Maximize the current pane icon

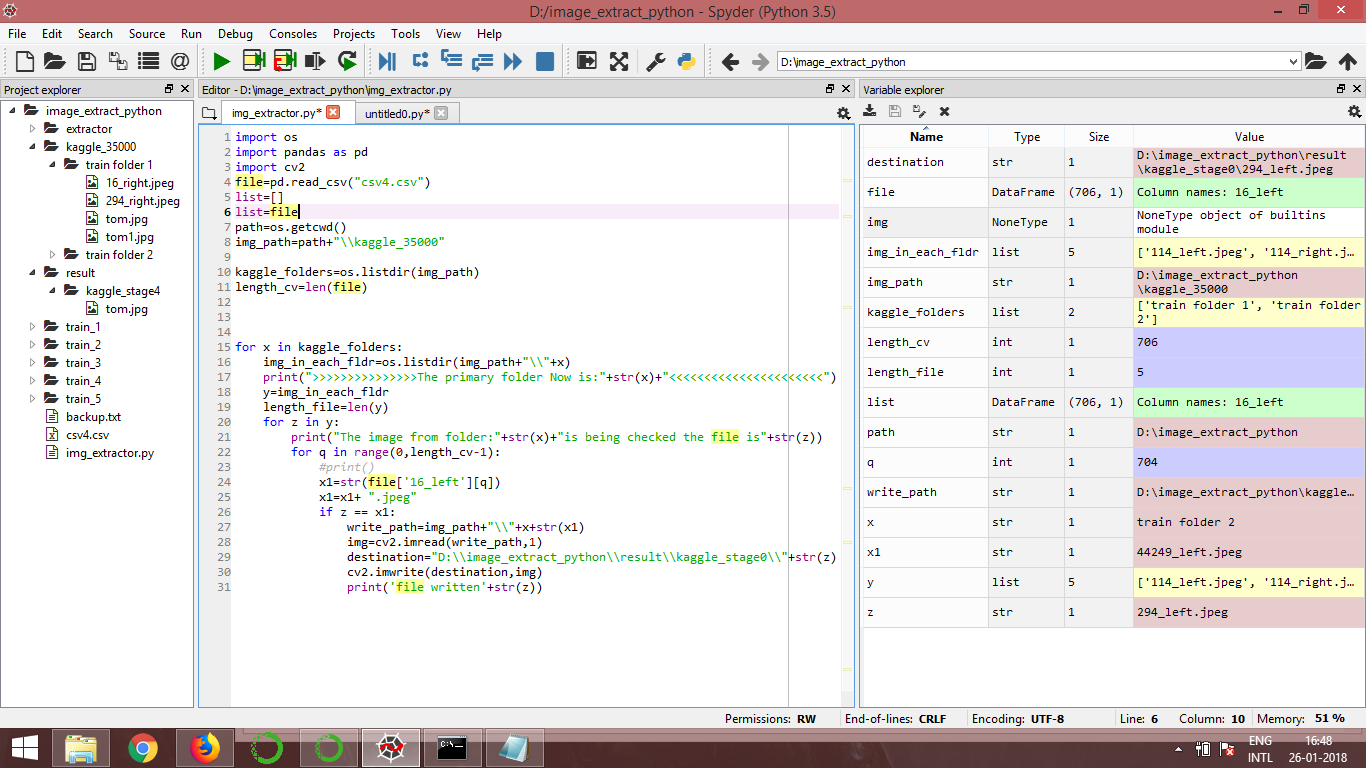[587, 62]
